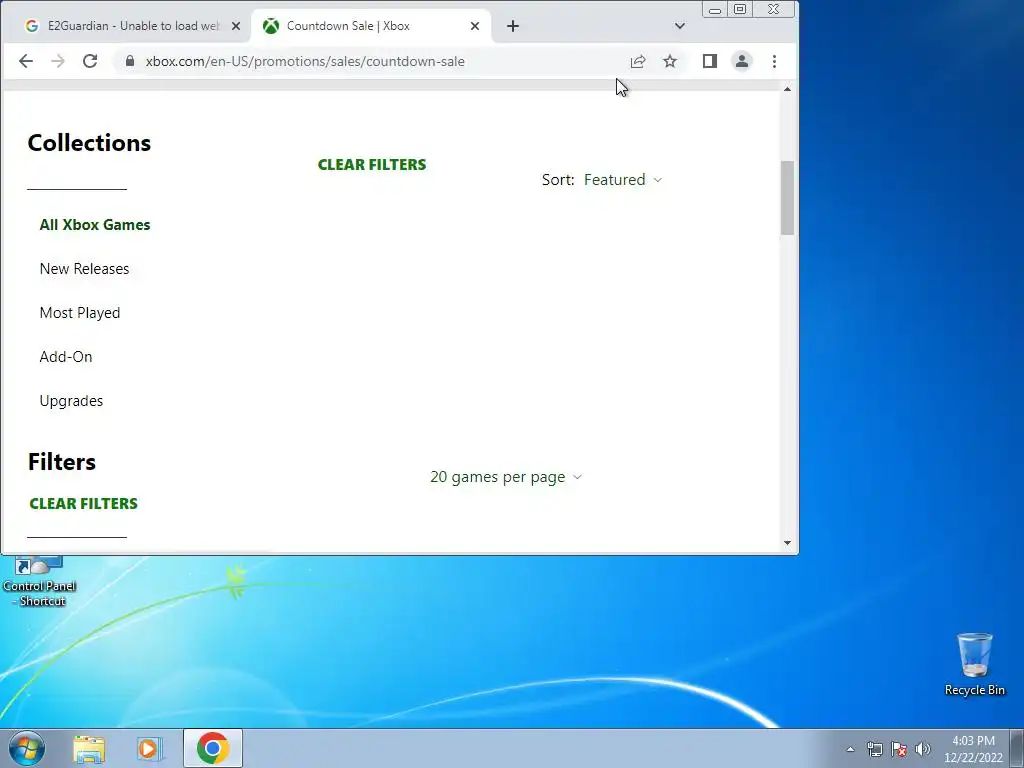Close the Countdown Sale tab
This screenshot has width=1024, height=768.
tap(475, 26)
